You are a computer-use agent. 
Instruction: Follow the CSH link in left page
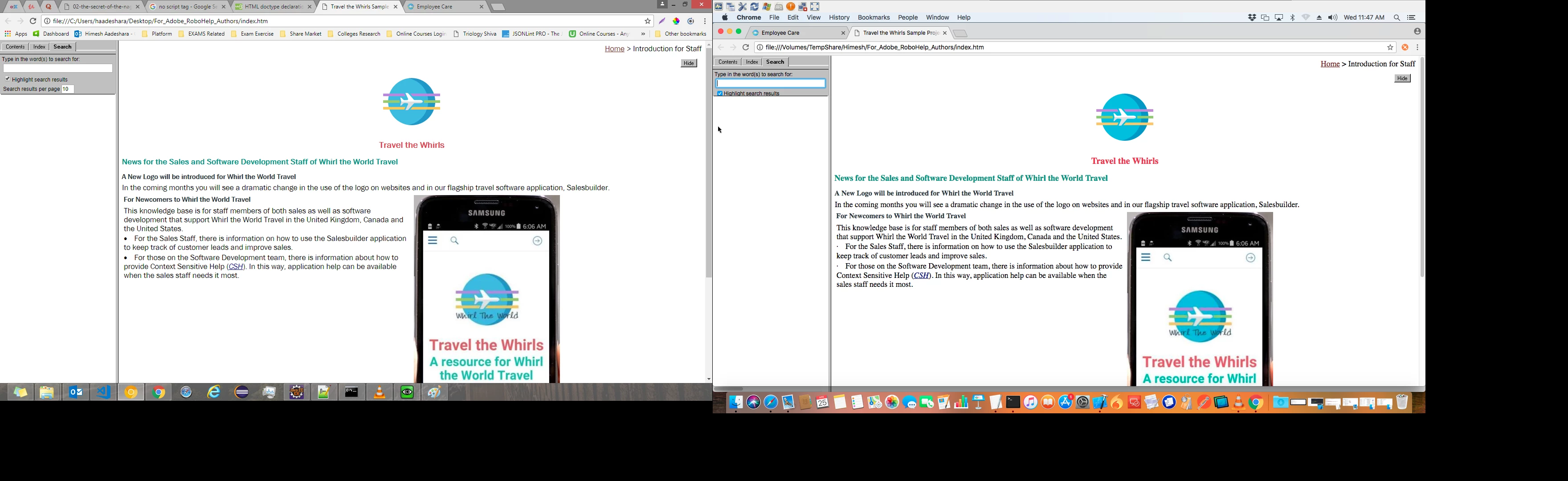236,267
